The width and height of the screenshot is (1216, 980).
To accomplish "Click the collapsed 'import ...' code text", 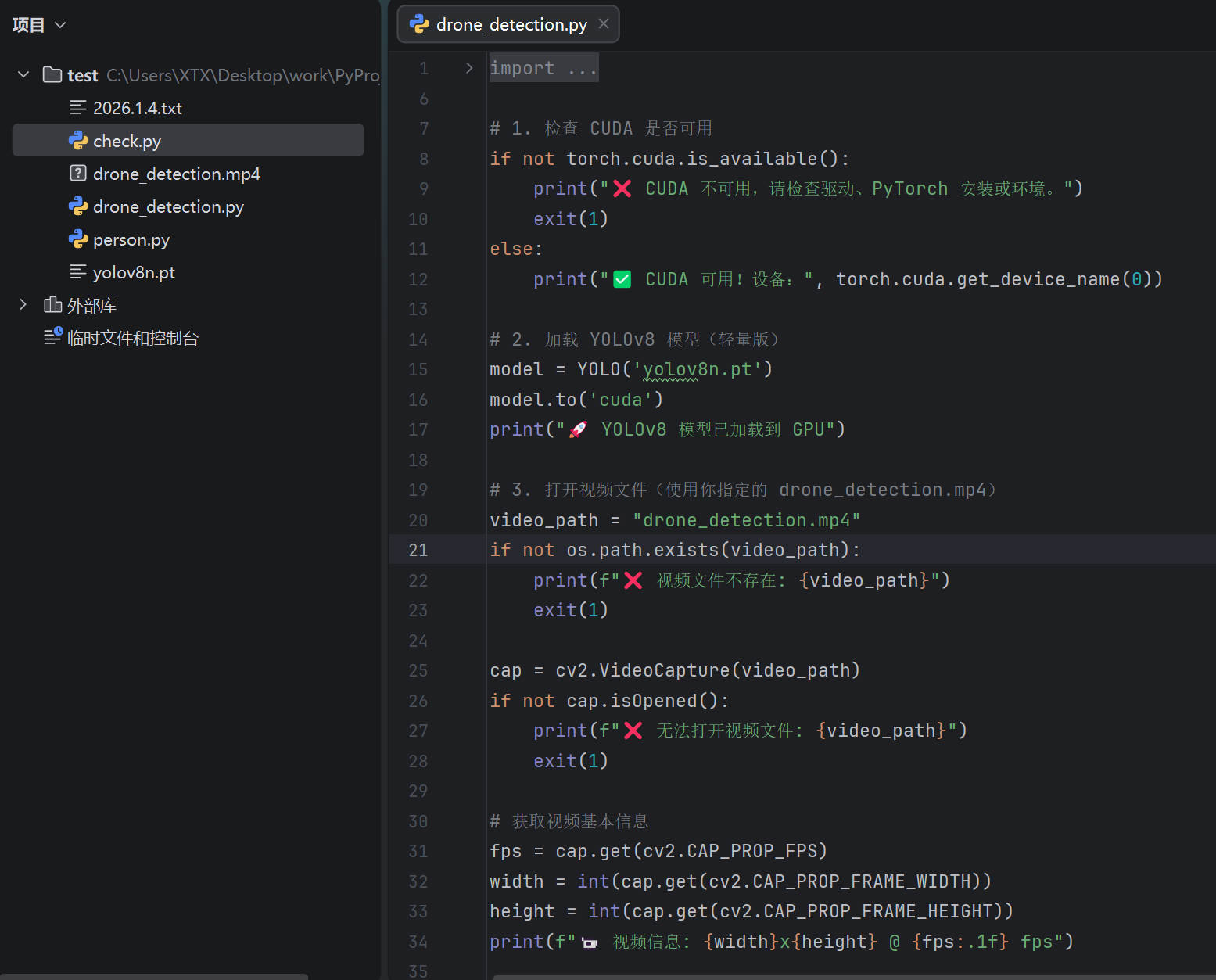I will point(543,68).
